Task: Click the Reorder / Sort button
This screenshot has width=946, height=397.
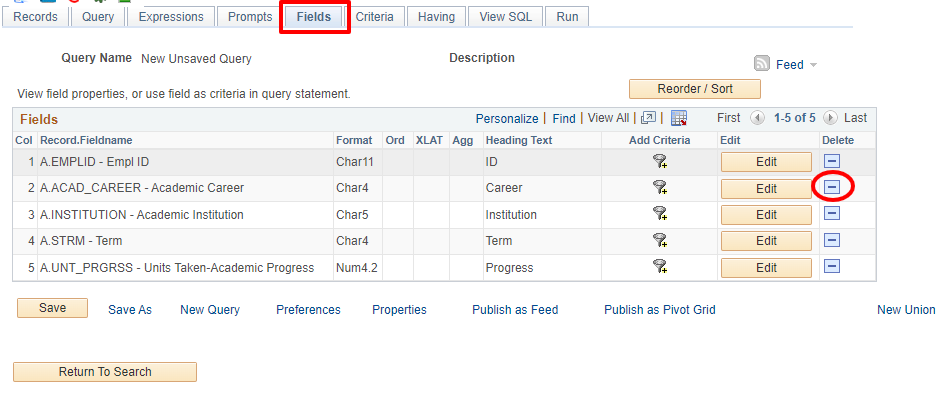Action: [x=695, y=89]
